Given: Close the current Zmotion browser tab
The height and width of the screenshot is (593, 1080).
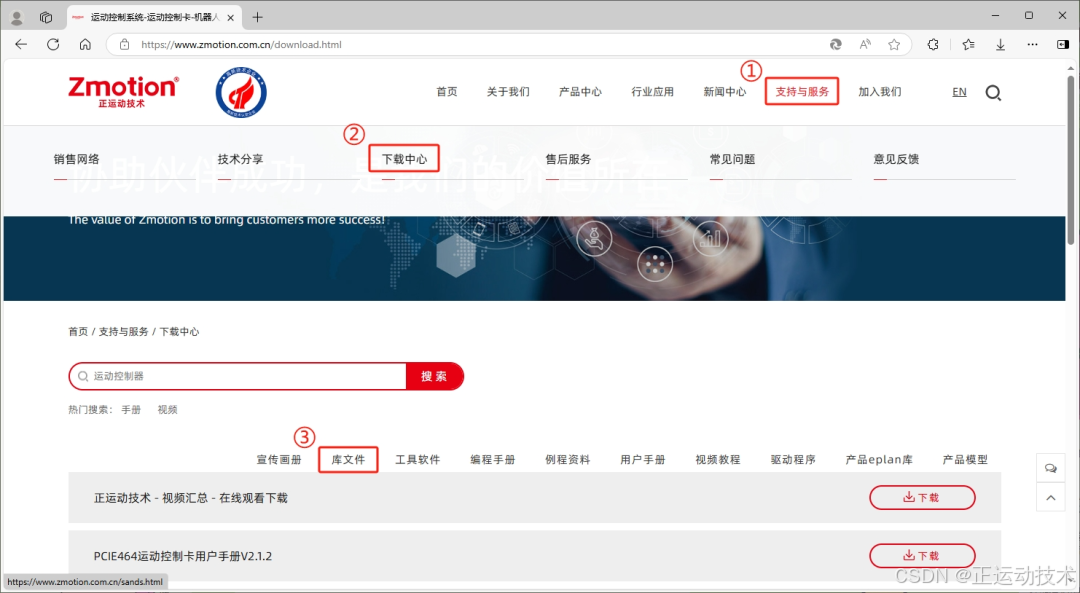Looking at the screenshot, I should (229, 17).
